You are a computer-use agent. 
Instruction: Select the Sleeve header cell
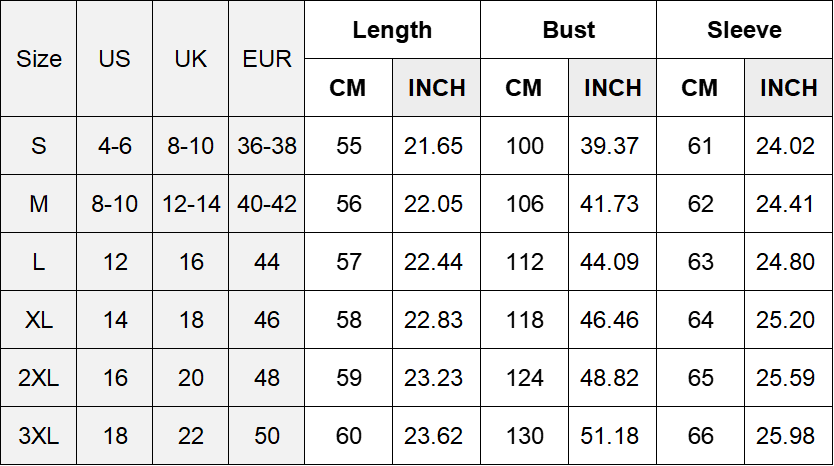pyautogui.click(x=744, y=30)
